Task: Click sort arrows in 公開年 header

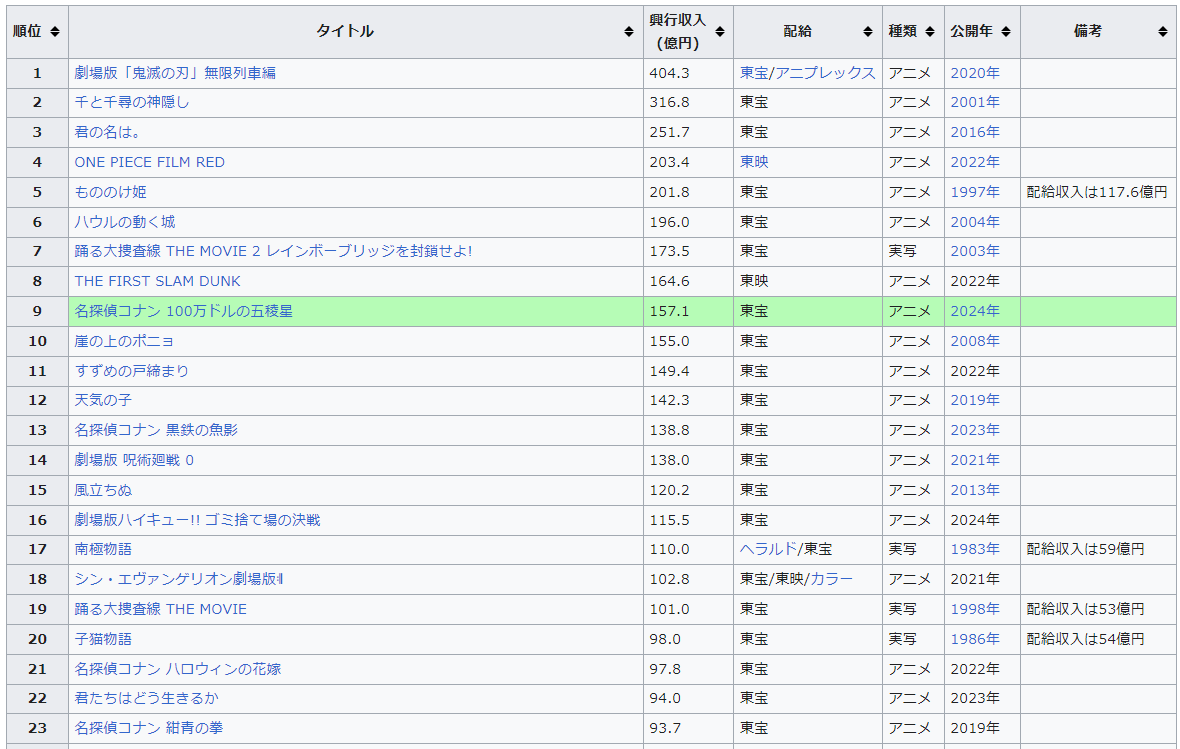Action: [x=1005, y=32]
